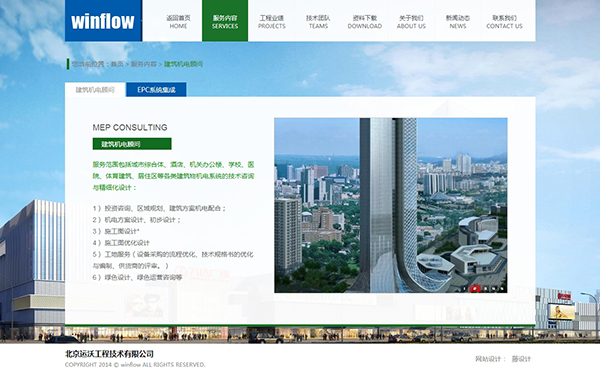Jump to the last slide indicator
This screenshot has width=600, height=375.
(x=502, y=289)
